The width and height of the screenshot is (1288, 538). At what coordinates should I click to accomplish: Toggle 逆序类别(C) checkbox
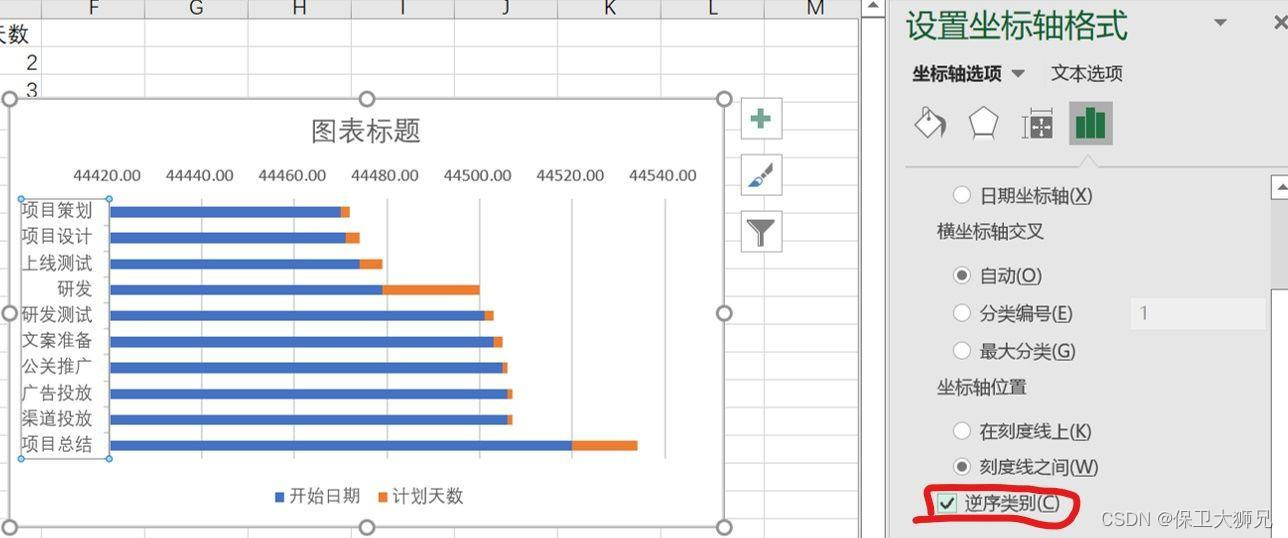[946, 503]
